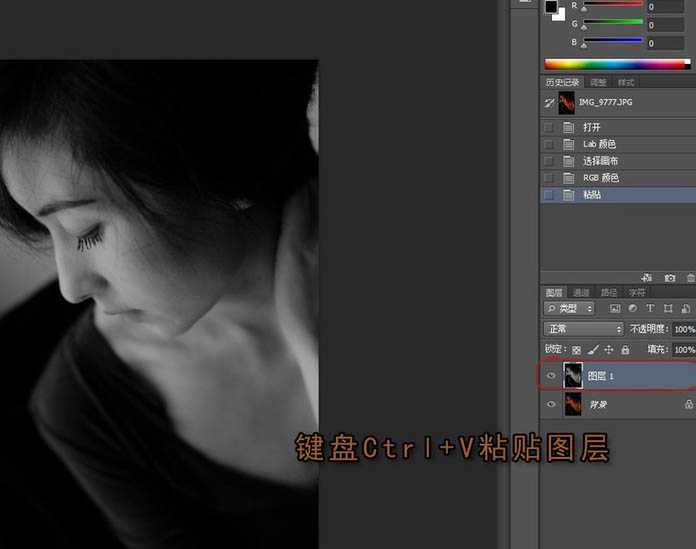
Task: Lock all padlock icon
Action: point(625,350)
